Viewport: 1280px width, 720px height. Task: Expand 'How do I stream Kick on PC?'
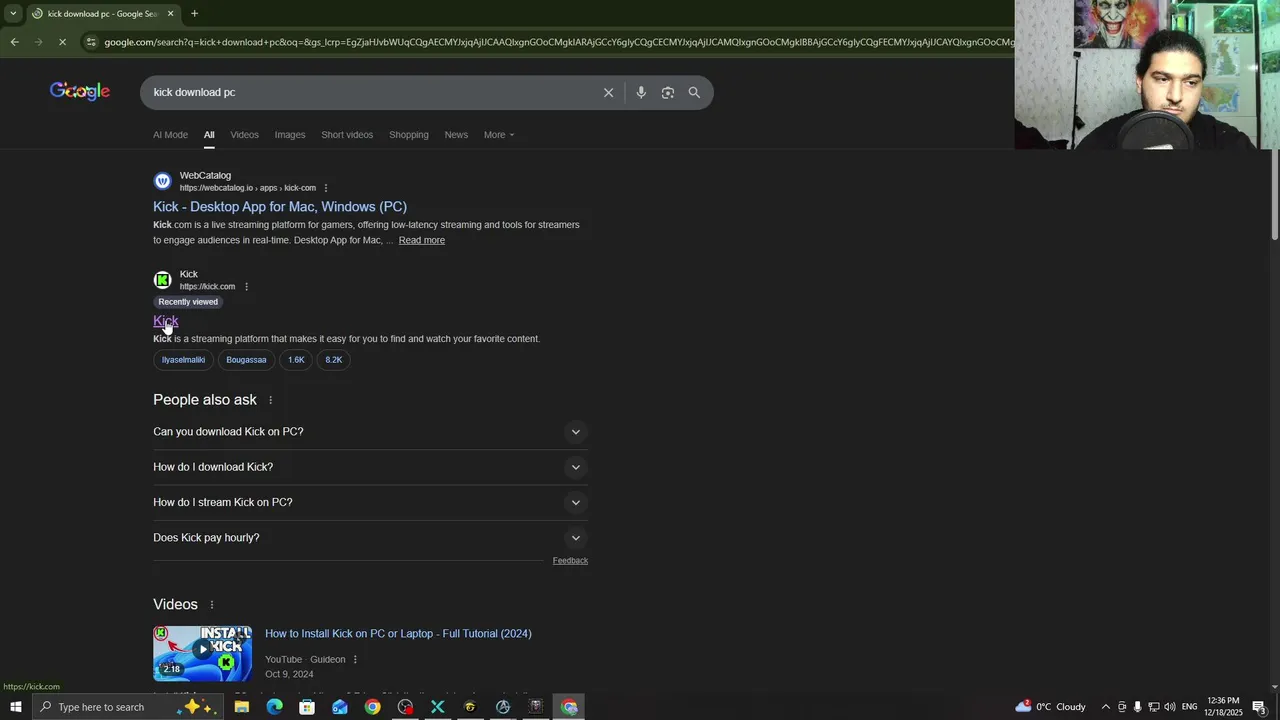tap(370, 502)
